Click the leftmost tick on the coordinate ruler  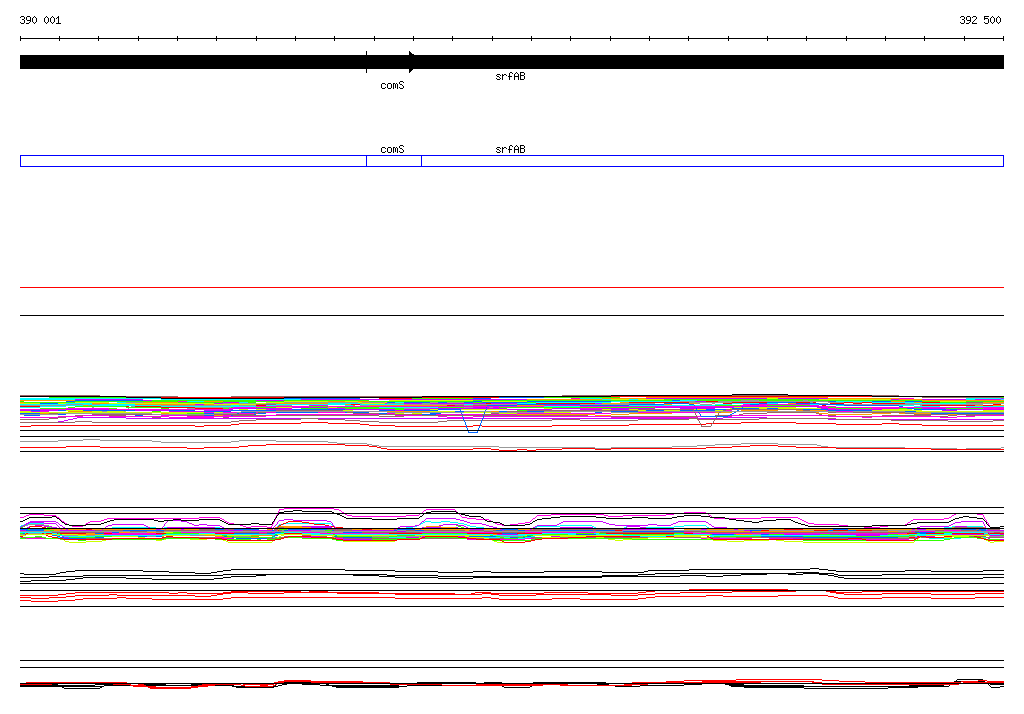click(x=21, y=39)
